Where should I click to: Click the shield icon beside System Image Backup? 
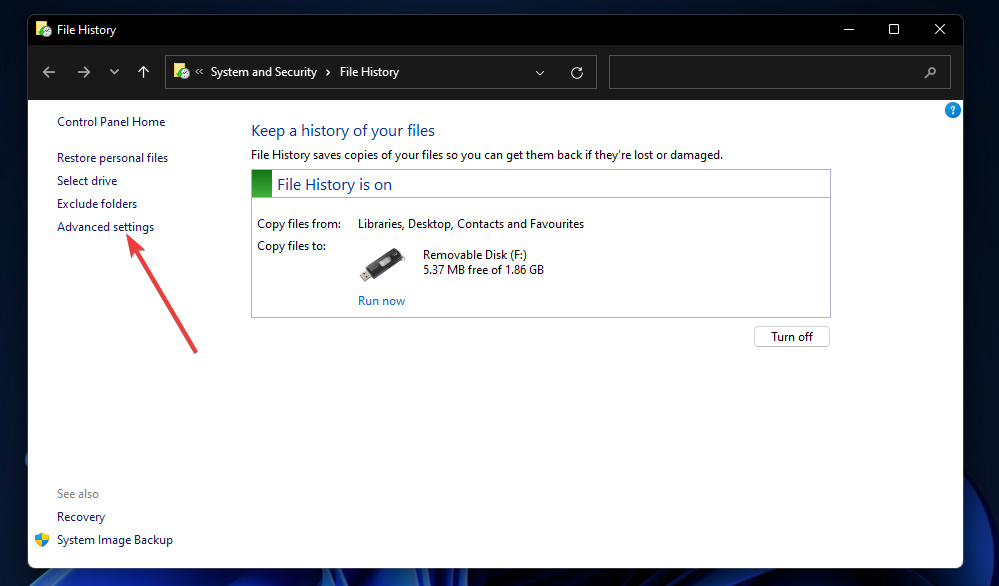pyautogui.click(x=42, y=540)
